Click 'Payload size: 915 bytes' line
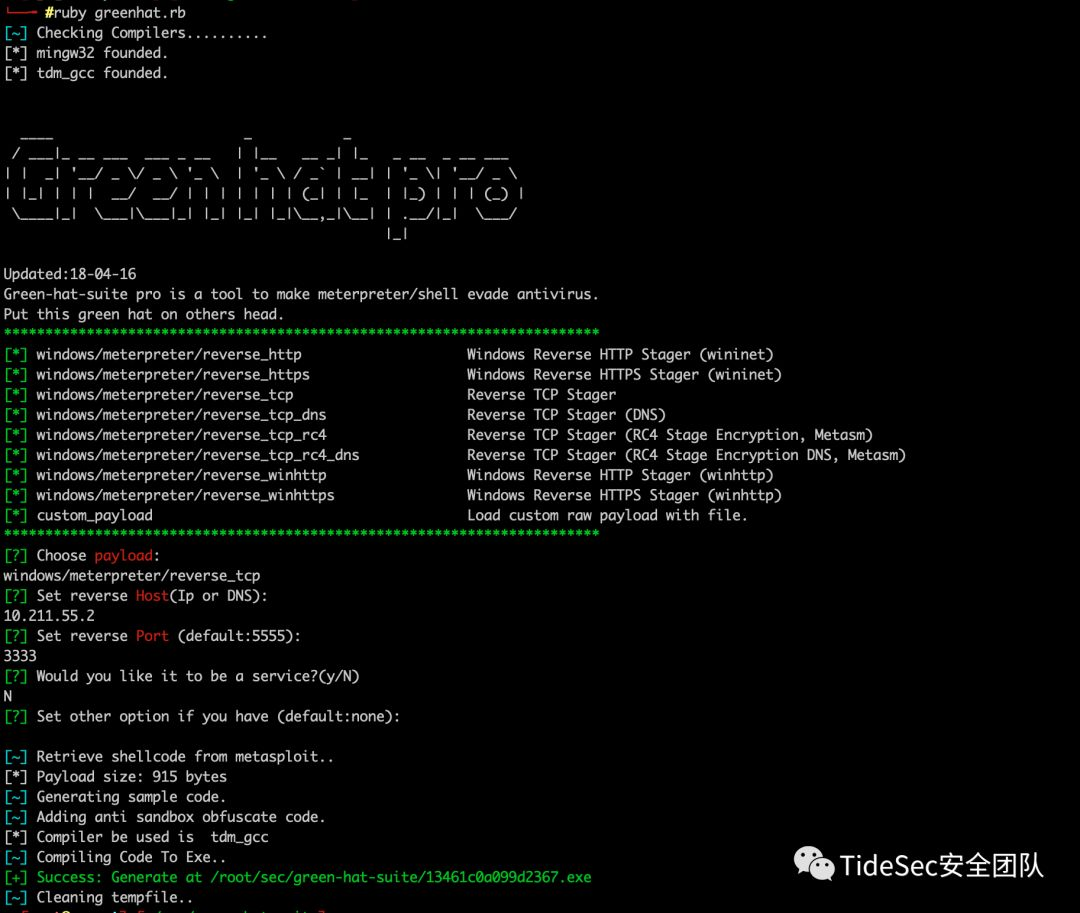Image resolution: width=1080 pixels, height=913 pixels. [x=131, y=776]
